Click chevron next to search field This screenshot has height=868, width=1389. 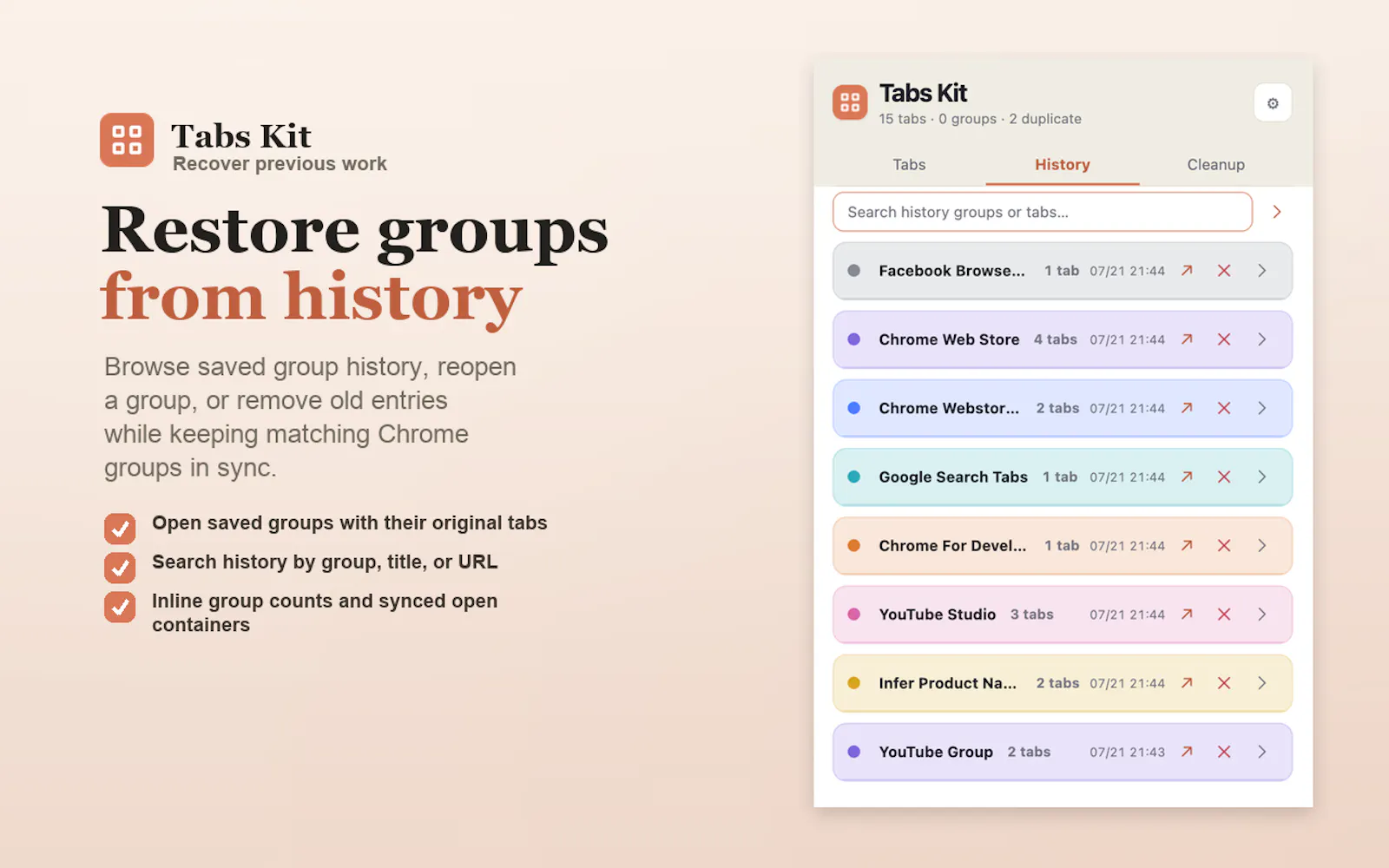click(1277, 212)
